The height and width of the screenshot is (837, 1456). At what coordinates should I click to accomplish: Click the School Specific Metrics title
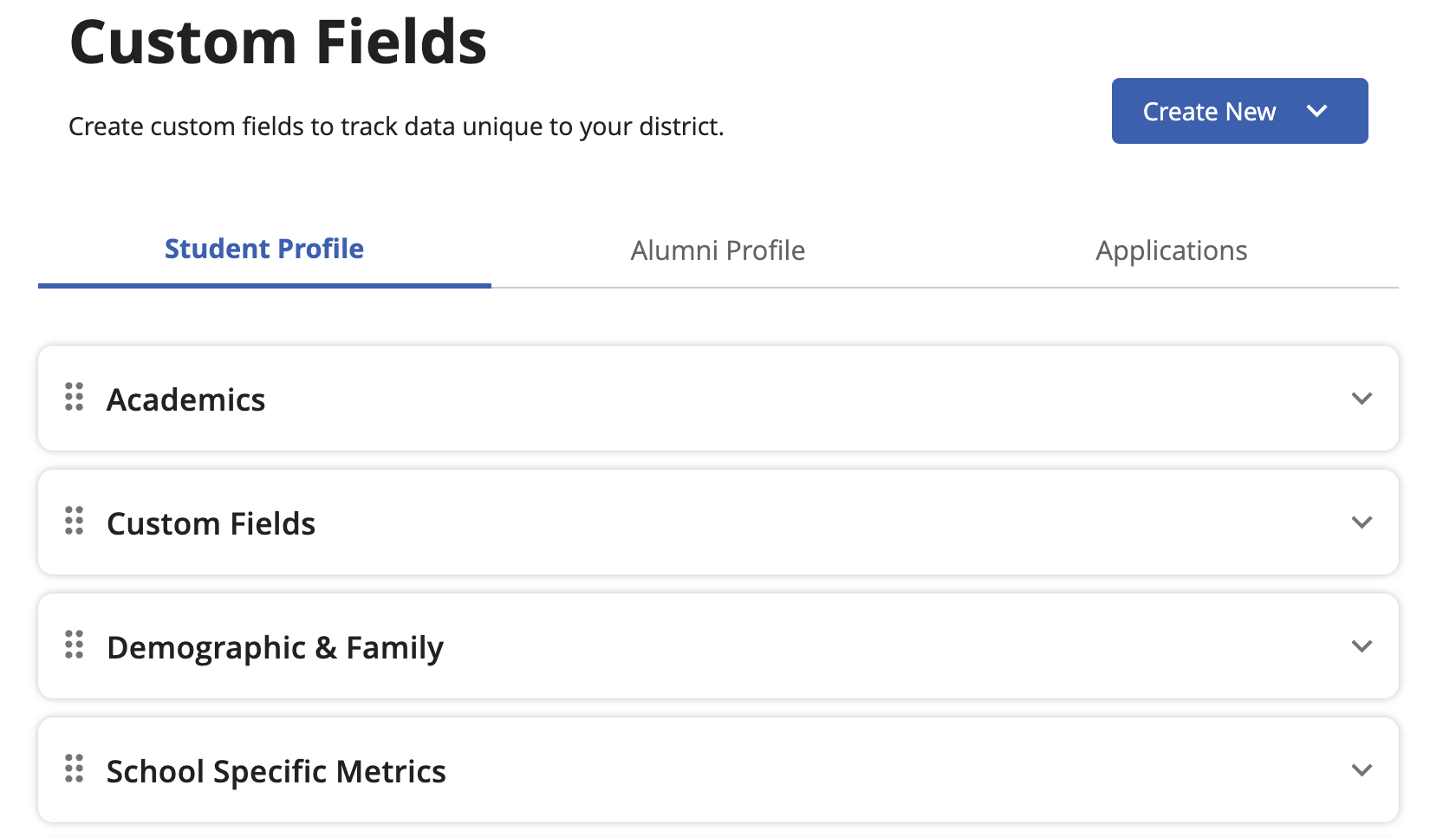coord(276,771)
